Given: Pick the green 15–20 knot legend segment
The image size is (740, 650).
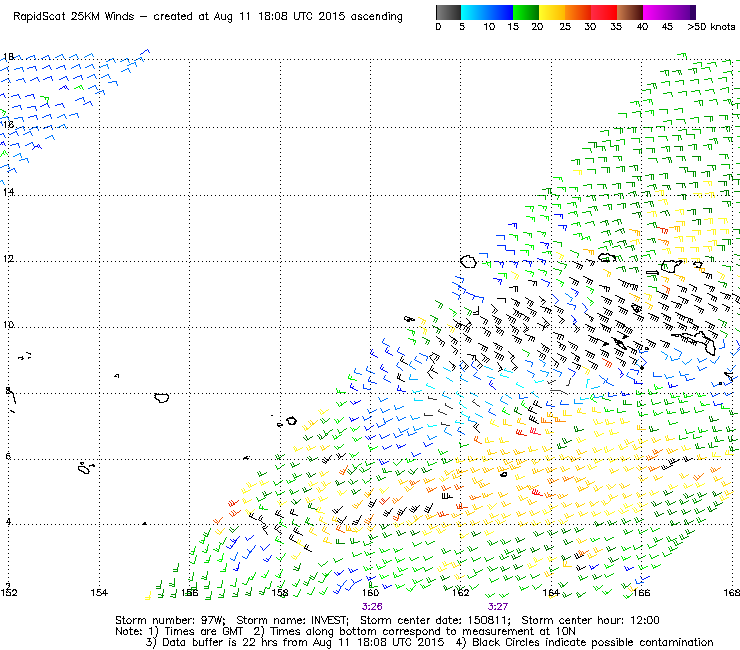Looking at the screenshot, I should pyautogui.click(x=526, y=12).
